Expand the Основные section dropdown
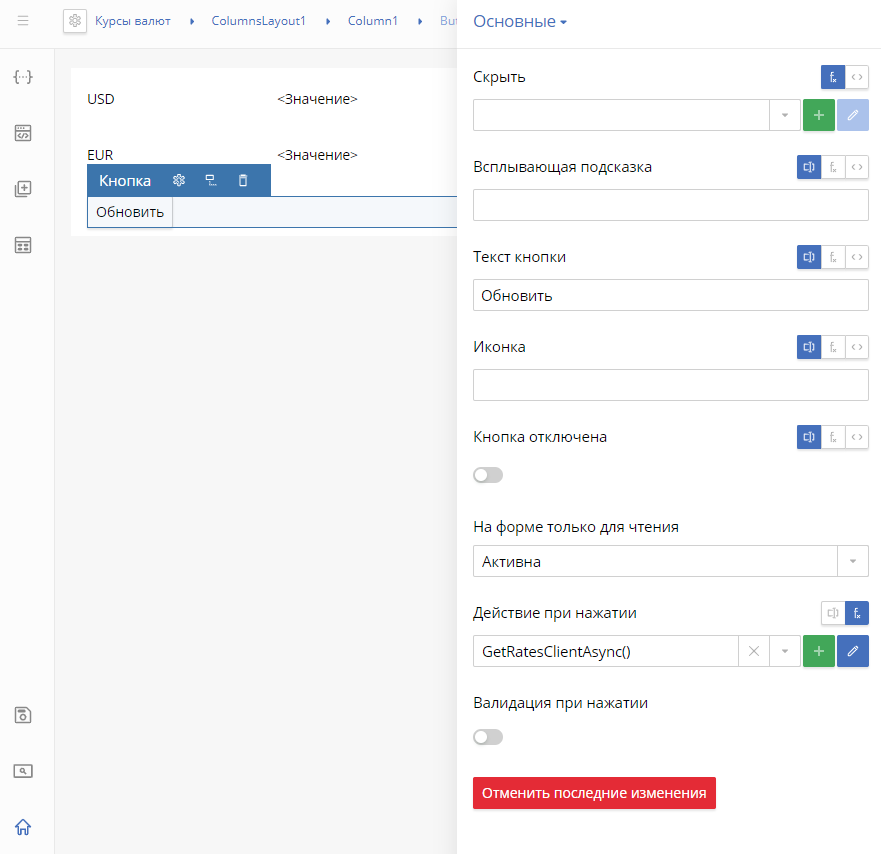Image resolution: width=881 pixels, height=854 pixels. tap(520, 21)
